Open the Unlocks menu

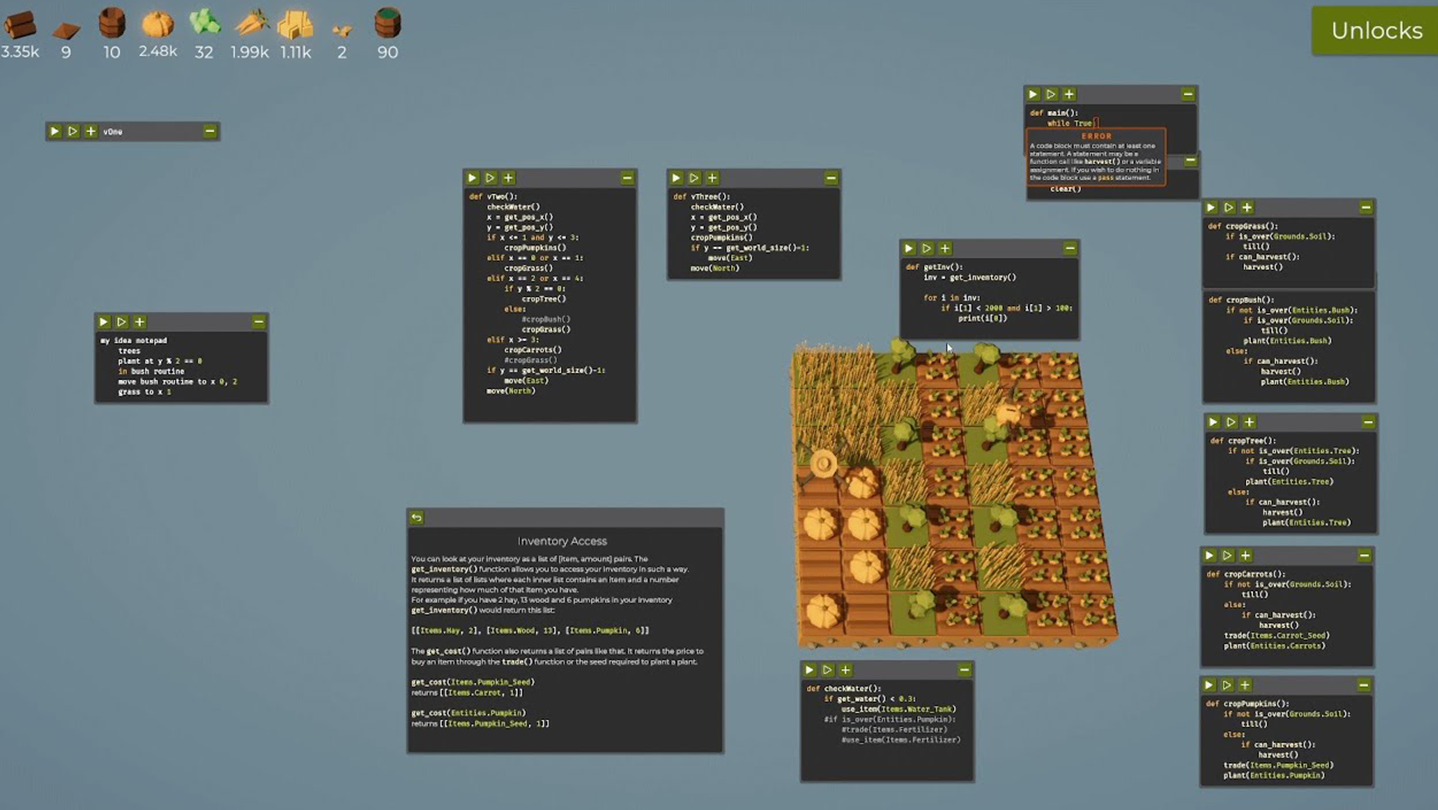tap(1375, 30)
